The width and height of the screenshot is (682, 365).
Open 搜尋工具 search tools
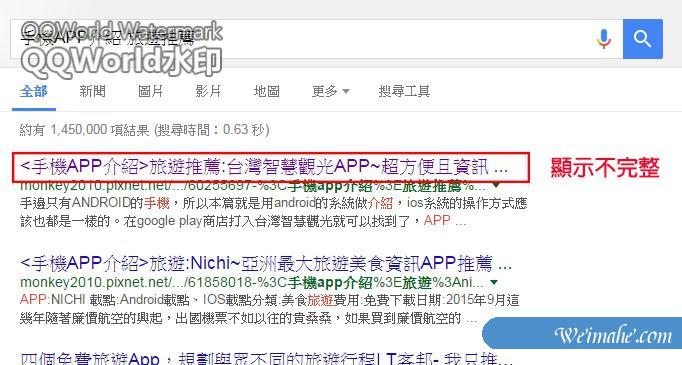coord(404,91)
